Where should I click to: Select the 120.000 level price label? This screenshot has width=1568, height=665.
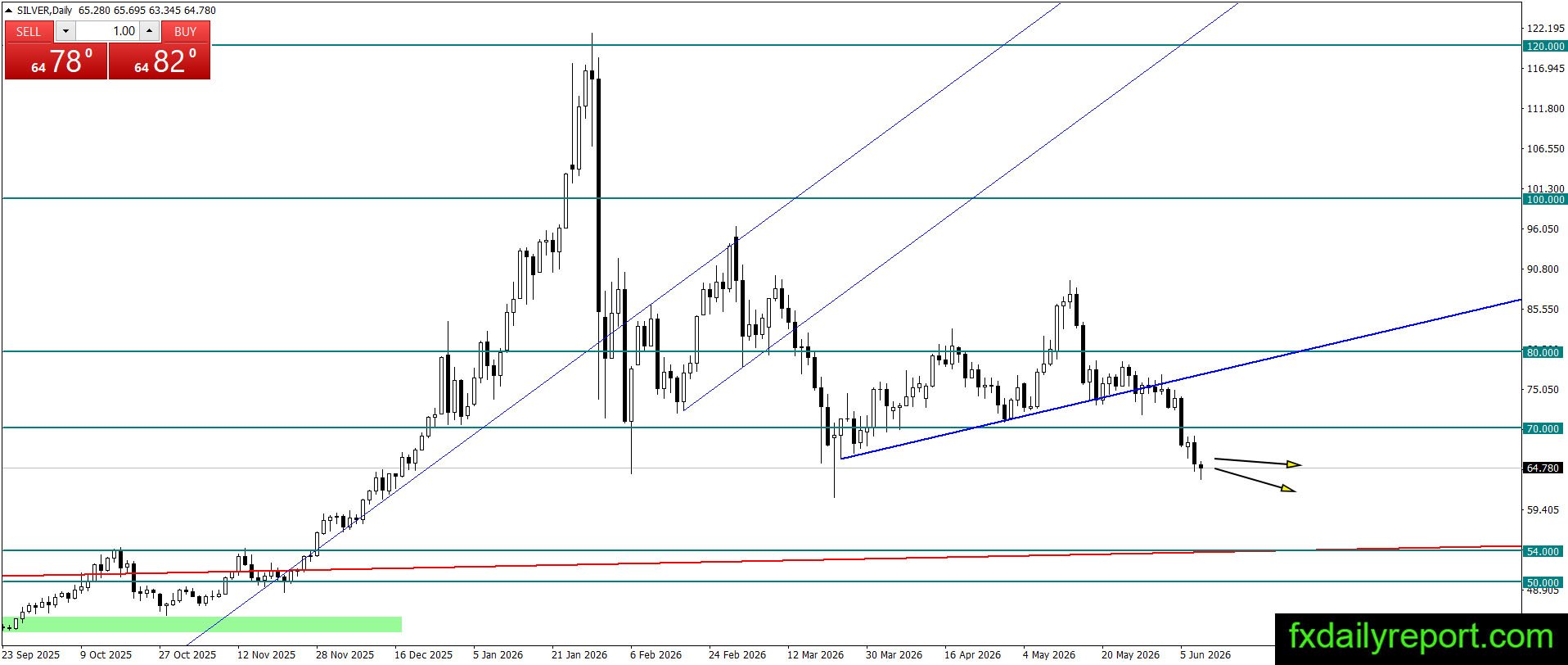click(x=1544, y=47)
